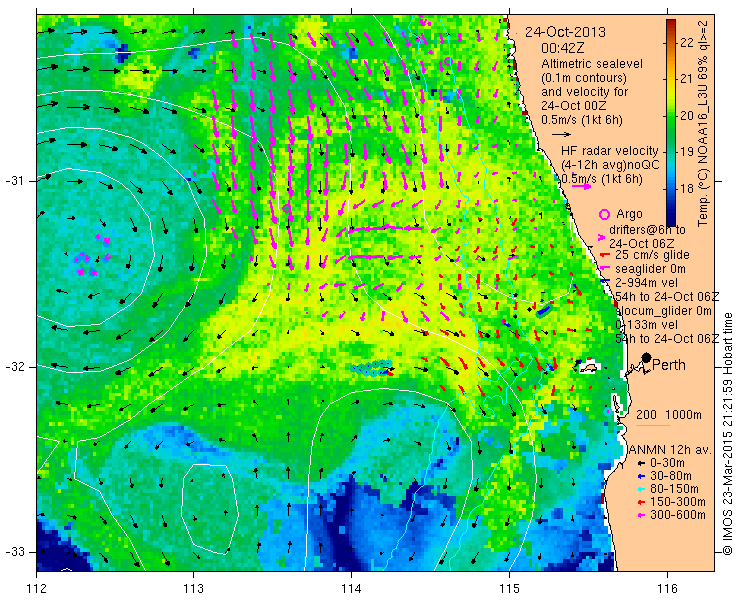Click the '0-30m' depth label
The image size is (740, 600).
pos(667,463)
